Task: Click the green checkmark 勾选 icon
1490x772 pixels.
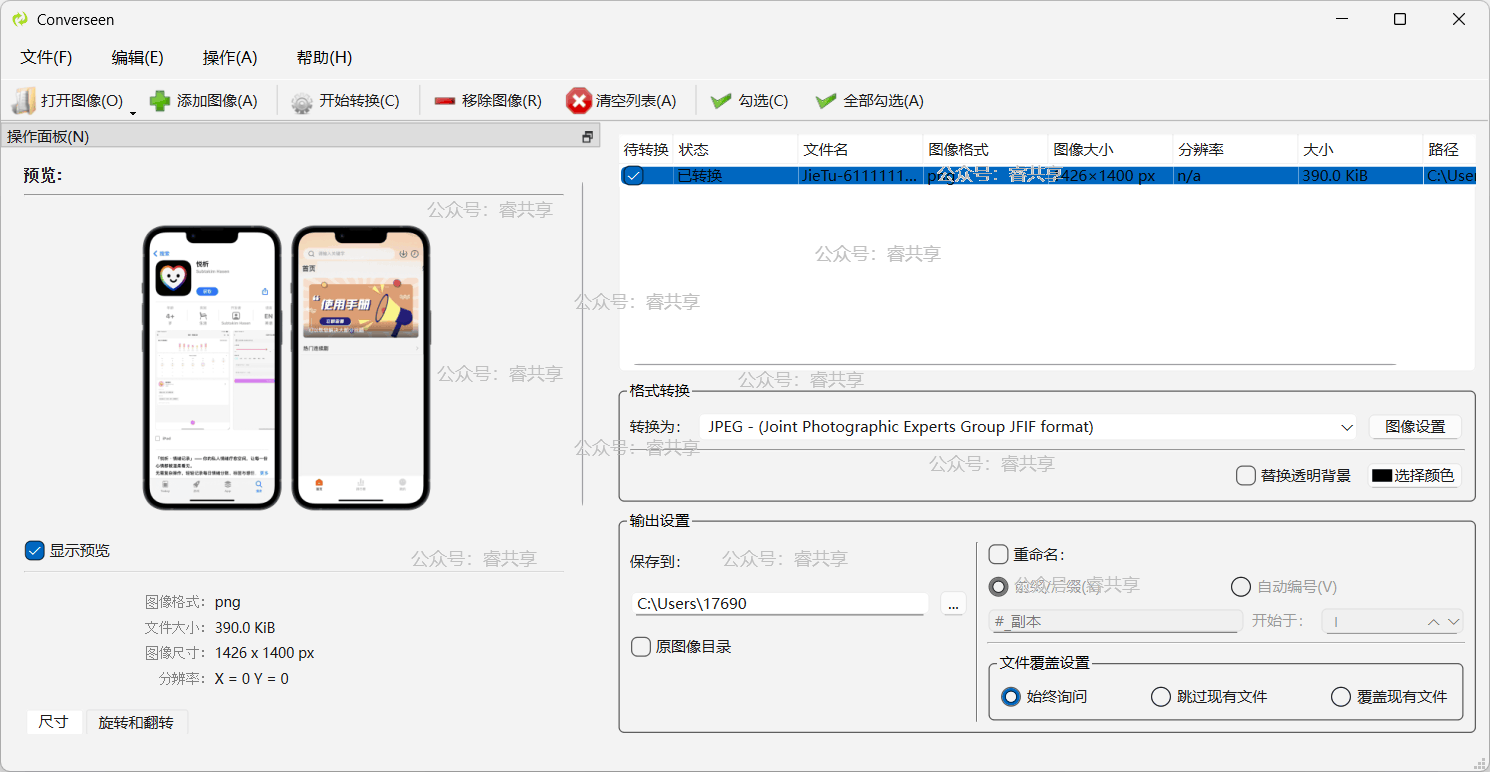Action: click(720, 101)
